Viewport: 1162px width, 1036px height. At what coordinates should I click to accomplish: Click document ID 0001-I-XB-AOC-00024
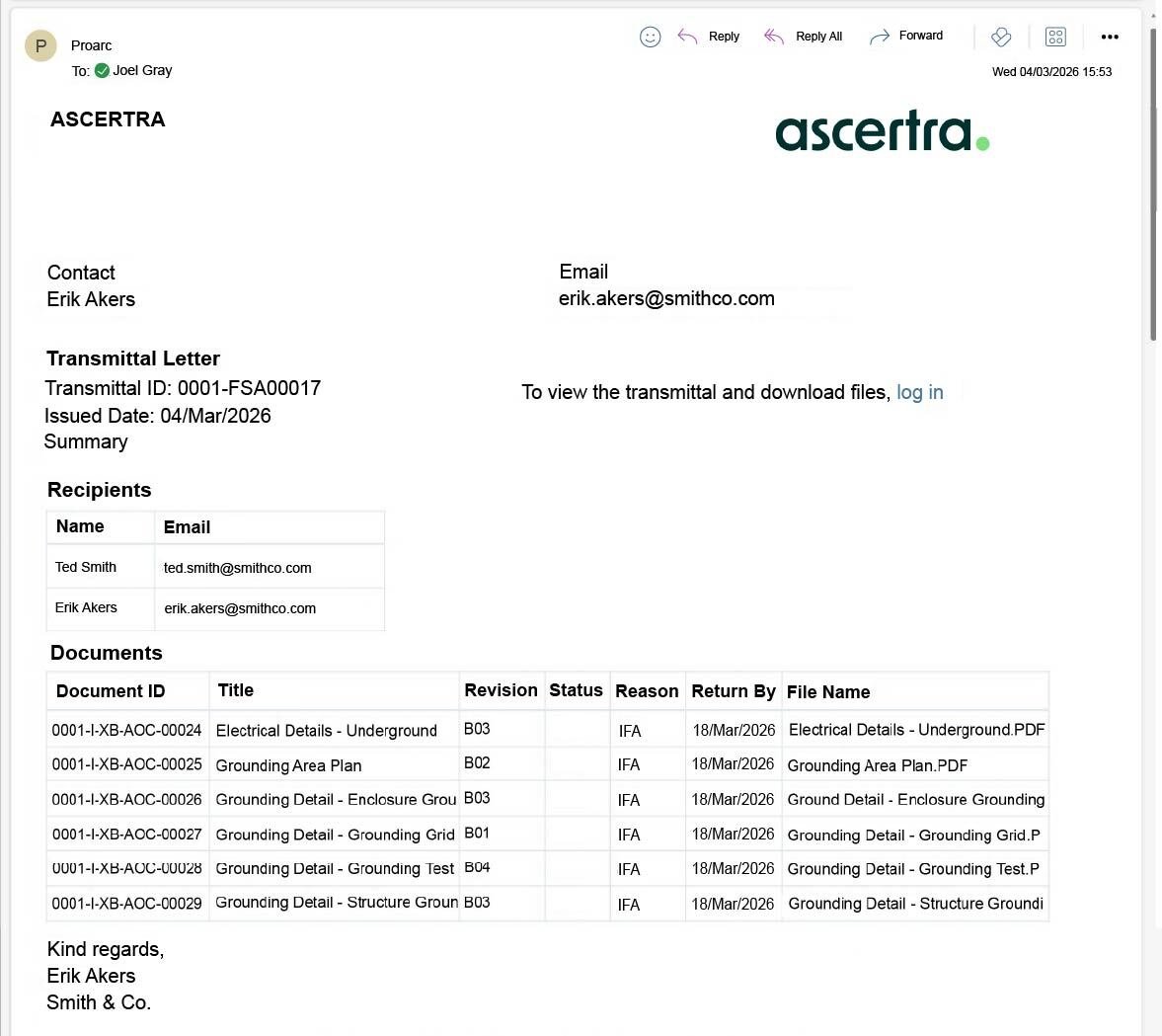(126, 731)
